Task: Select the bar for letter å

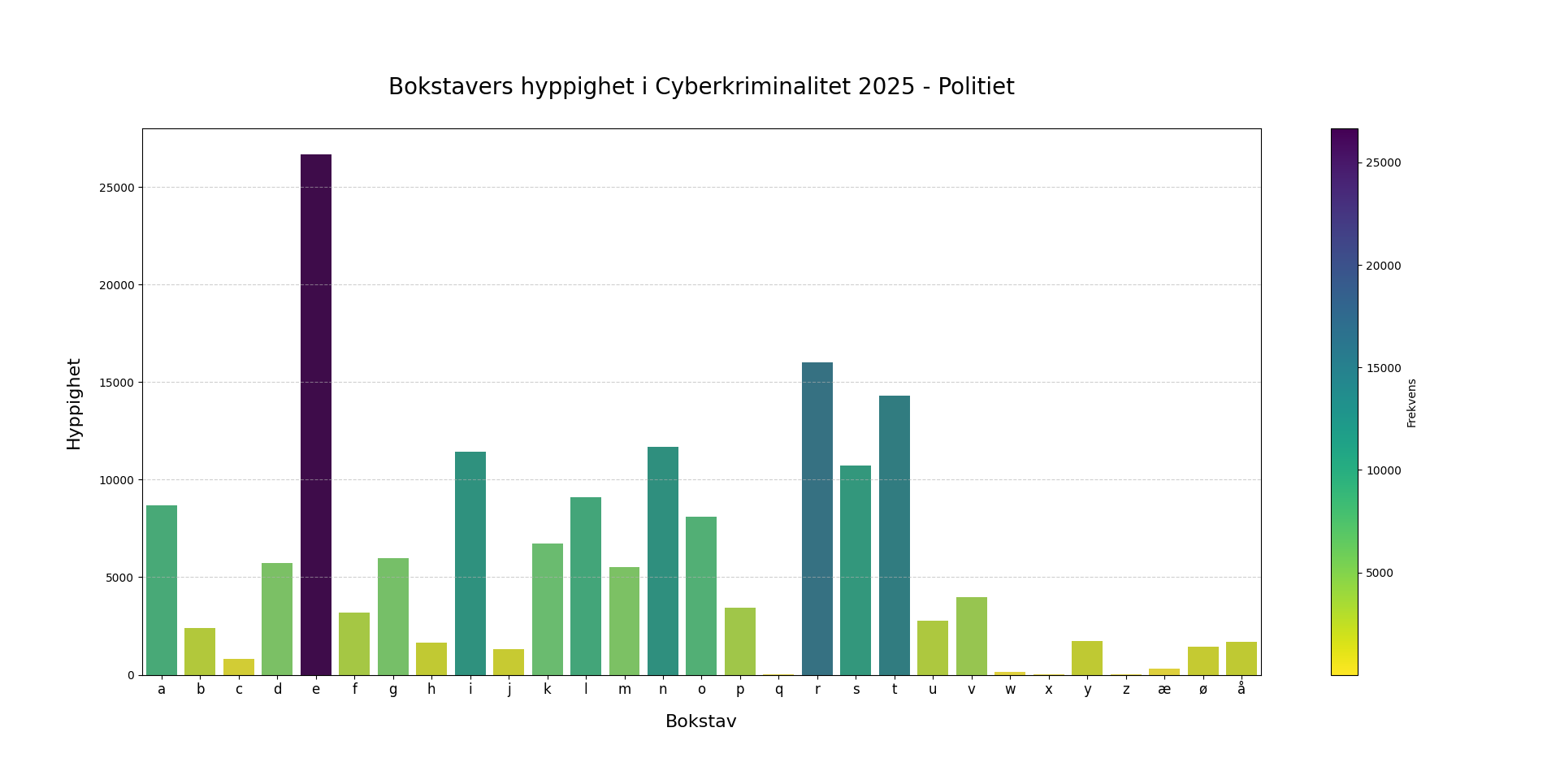Action: pyautogui.click(x=1241, y=659)
